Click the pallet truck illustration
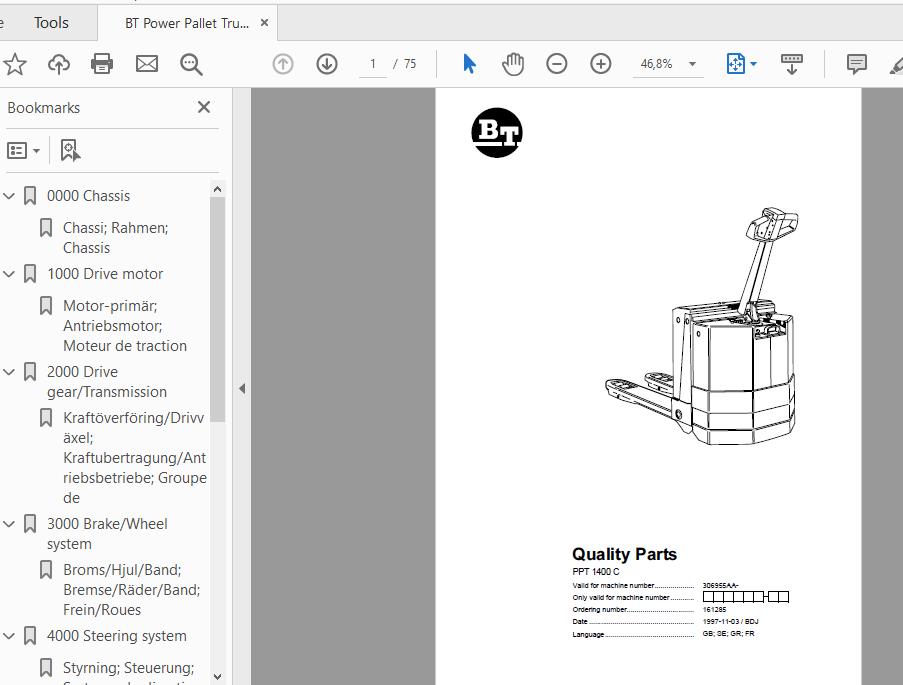The width and height of the screenshot is (903, 685). pos(702,326)
